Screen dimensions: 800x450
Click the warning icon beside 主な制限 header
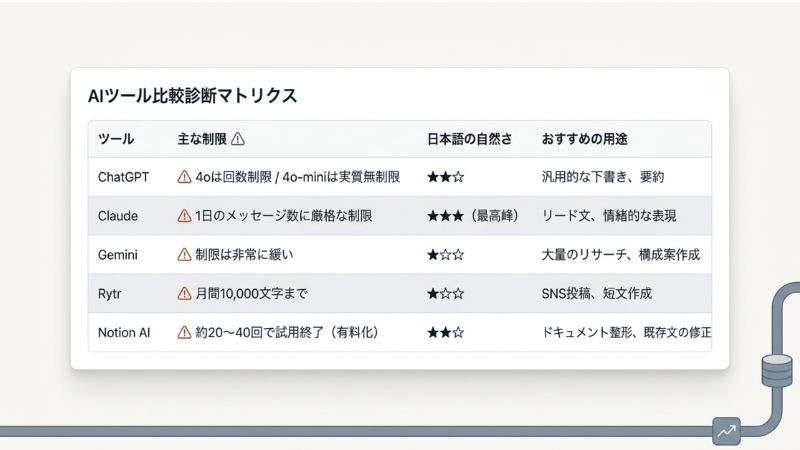[x=238, y=139]
